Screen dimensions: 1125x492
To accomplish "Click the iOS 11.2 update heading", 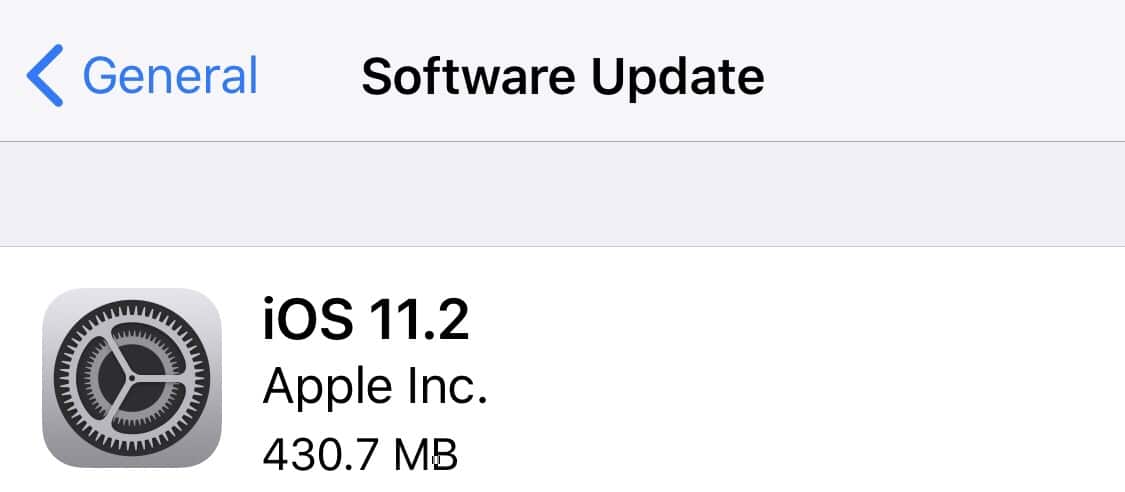I will pyautogui.click(x=366, y=319).
